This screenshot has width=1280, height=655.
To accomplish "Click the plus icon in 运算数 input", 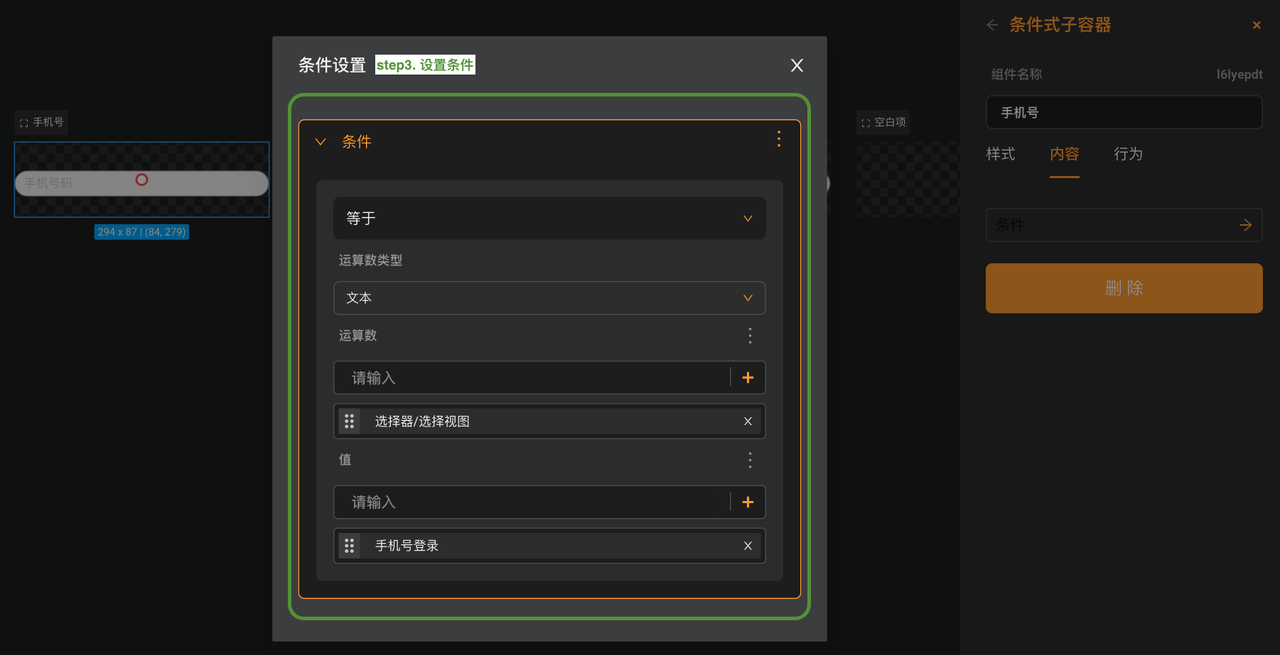I will (748, 378).
